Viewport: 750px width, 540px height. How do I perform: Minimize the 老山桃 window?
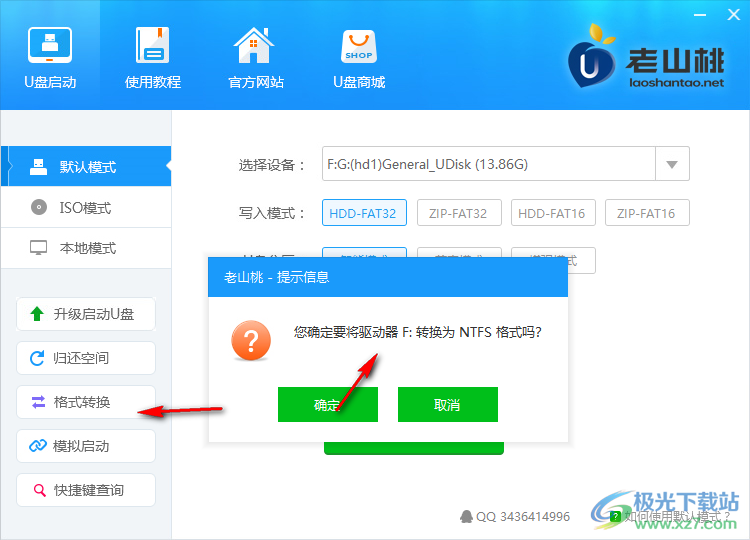tap(700, 15)
